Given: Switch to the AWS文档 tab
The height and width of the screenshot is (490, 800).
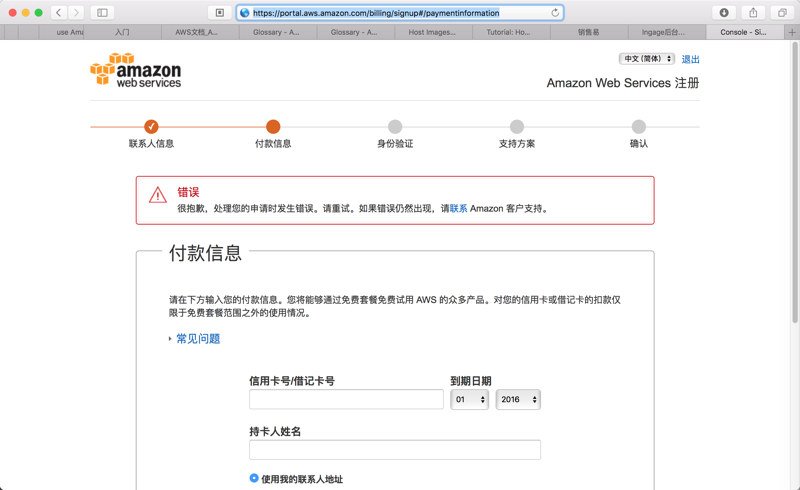Looking at the screenshot, I should pyautogui.click(x=200, y=32).
